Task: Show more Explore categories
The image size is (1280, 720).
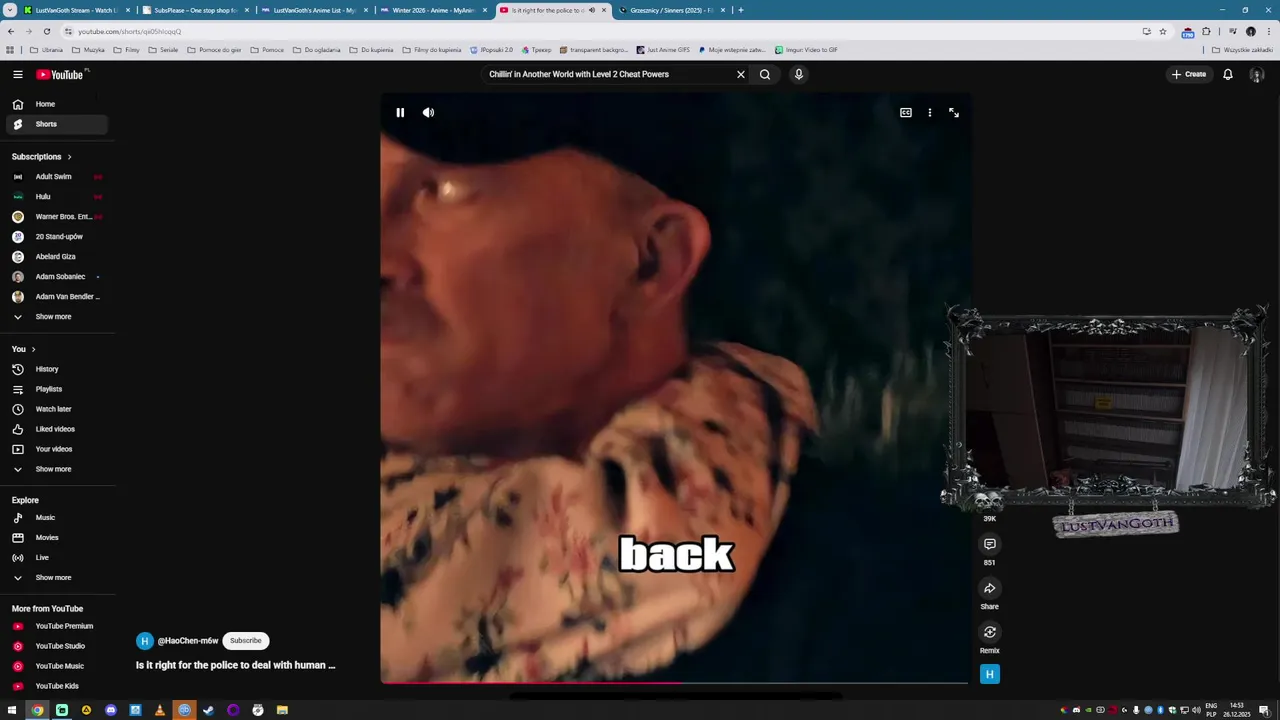Action: (x=57, y=578)
